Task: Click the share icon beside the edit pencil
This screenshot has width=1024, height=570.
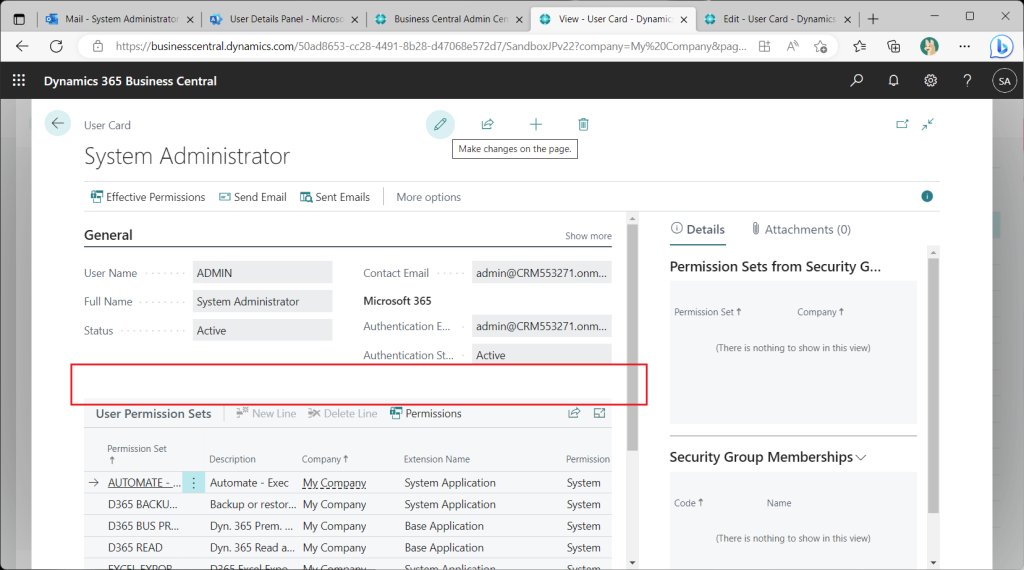Action: 488,124
